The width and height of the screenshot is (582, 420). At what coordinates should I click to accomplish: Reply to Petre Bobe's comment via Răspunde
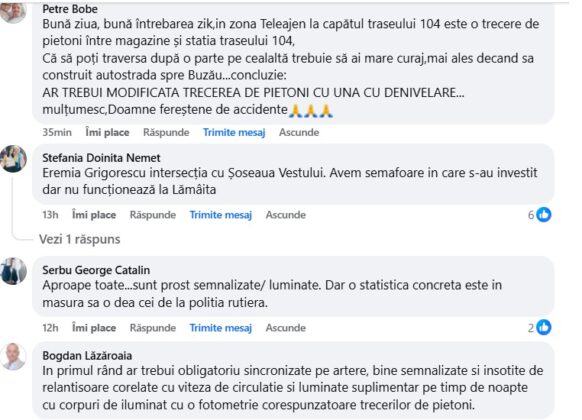[166, 132]
